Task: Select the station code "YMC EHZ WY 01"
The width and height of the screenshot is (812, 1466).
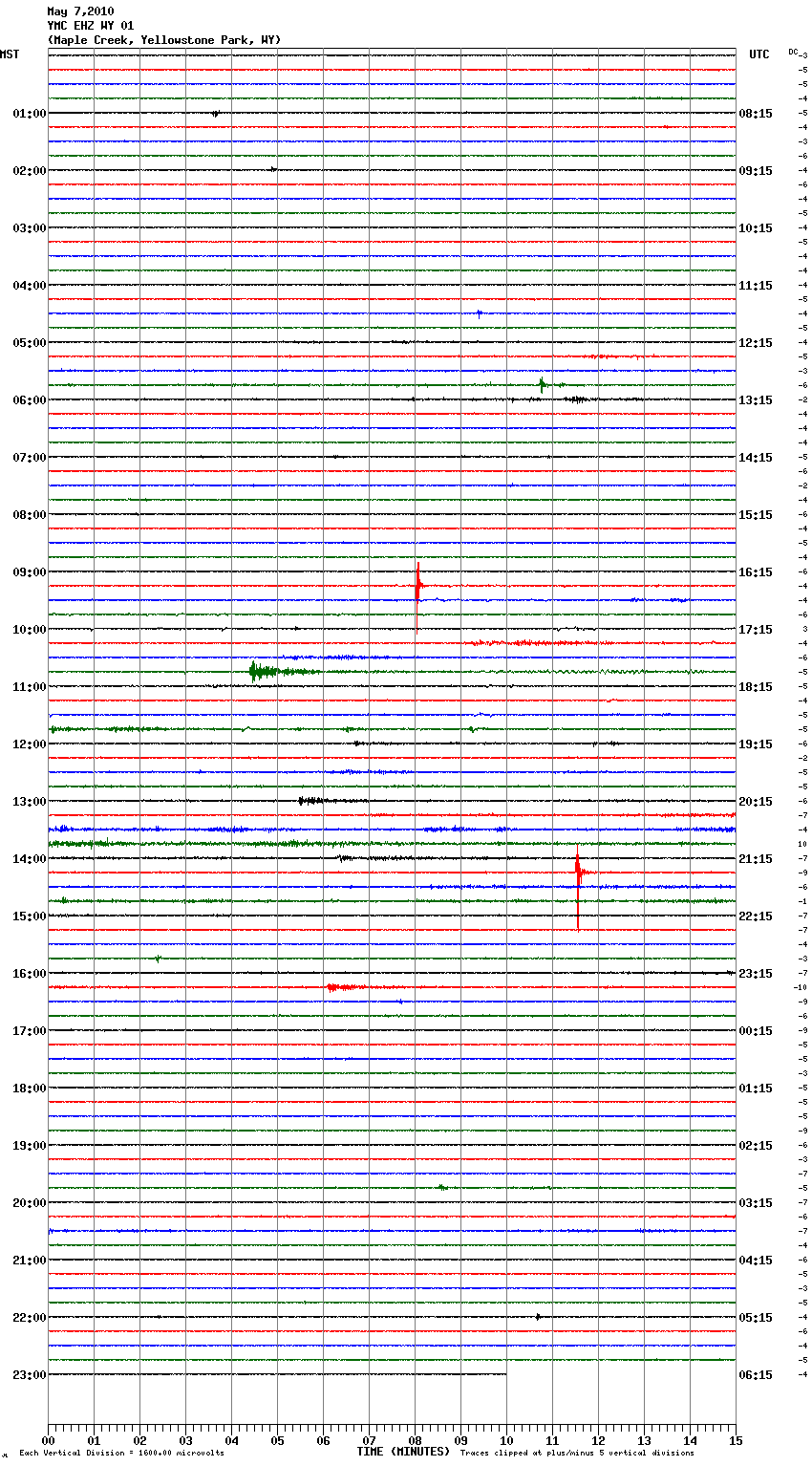Action: [x=91, y=26]
